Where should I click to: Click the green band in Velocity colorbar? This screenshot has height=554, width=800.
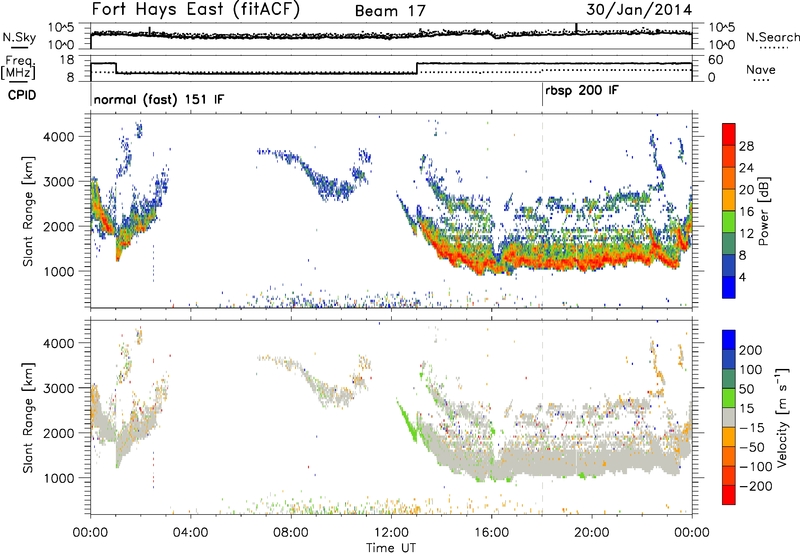(729, 398)
